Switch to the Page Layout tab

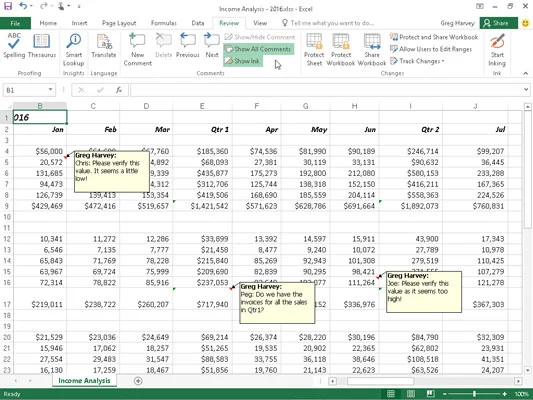point(119,23)
